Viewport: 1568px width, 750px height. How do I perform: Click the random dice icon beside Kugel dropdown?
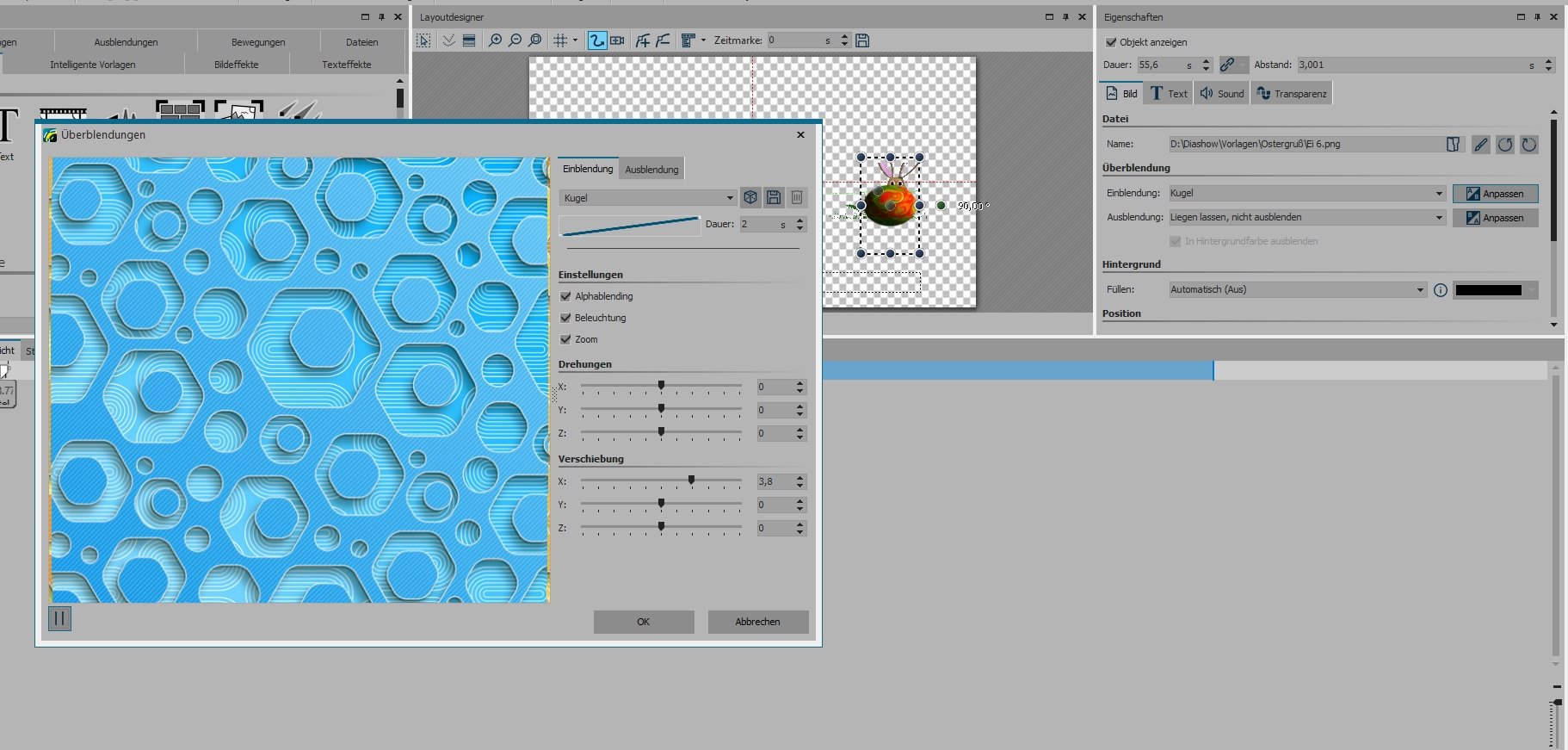[750, 197]
